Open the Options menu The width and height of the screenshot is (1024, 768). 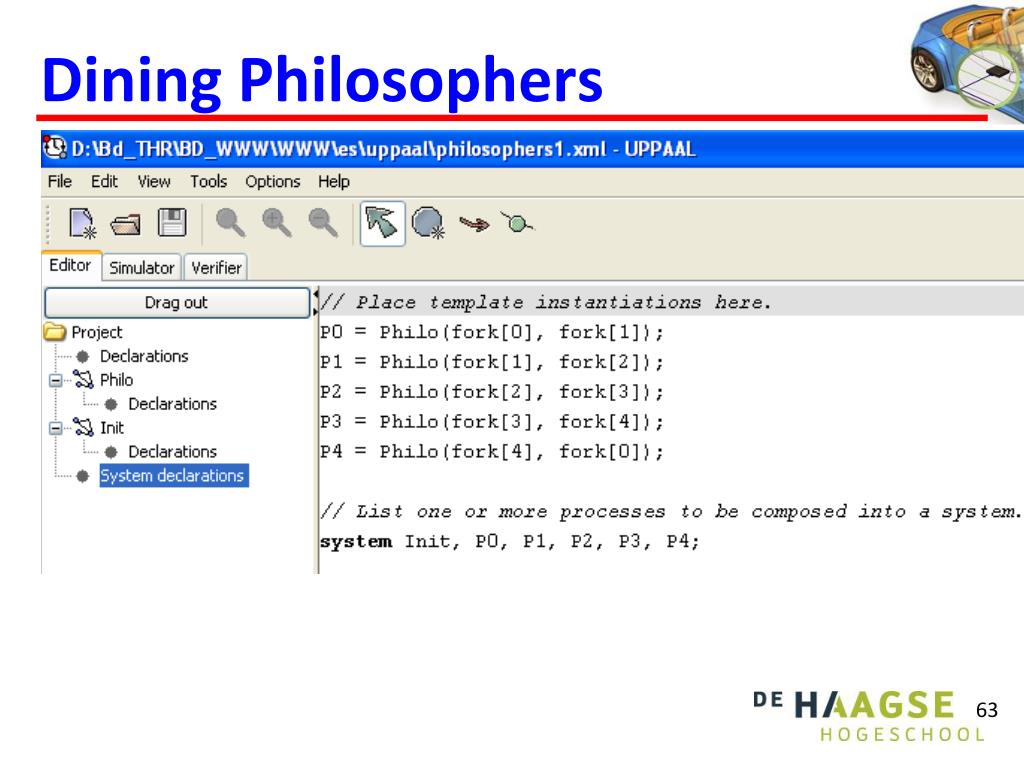pos(272,181)
